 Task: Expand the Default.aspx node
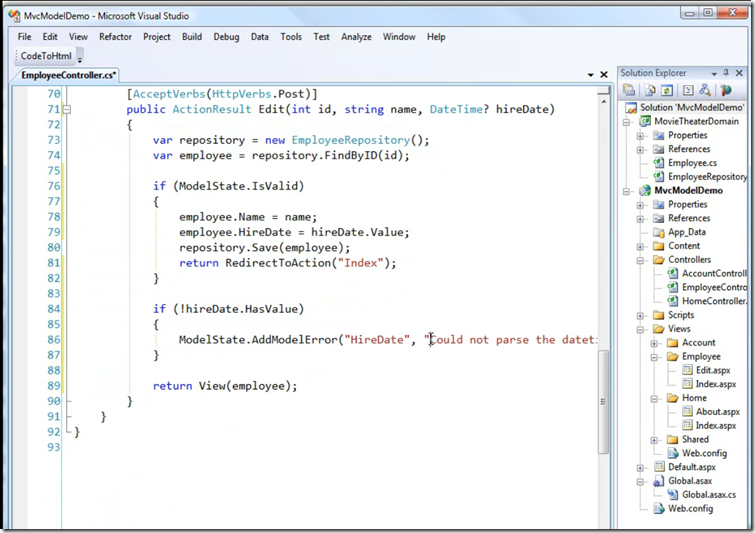[640, 468]
